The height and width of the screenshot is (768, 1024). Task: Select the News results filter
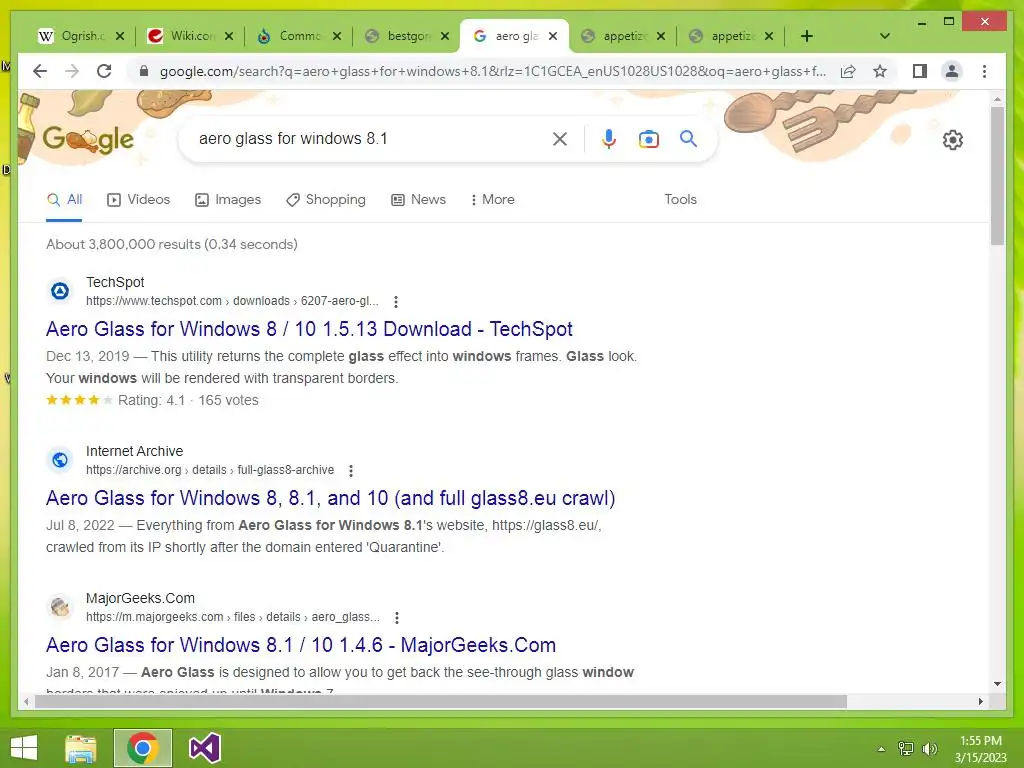tap(418, 200)
